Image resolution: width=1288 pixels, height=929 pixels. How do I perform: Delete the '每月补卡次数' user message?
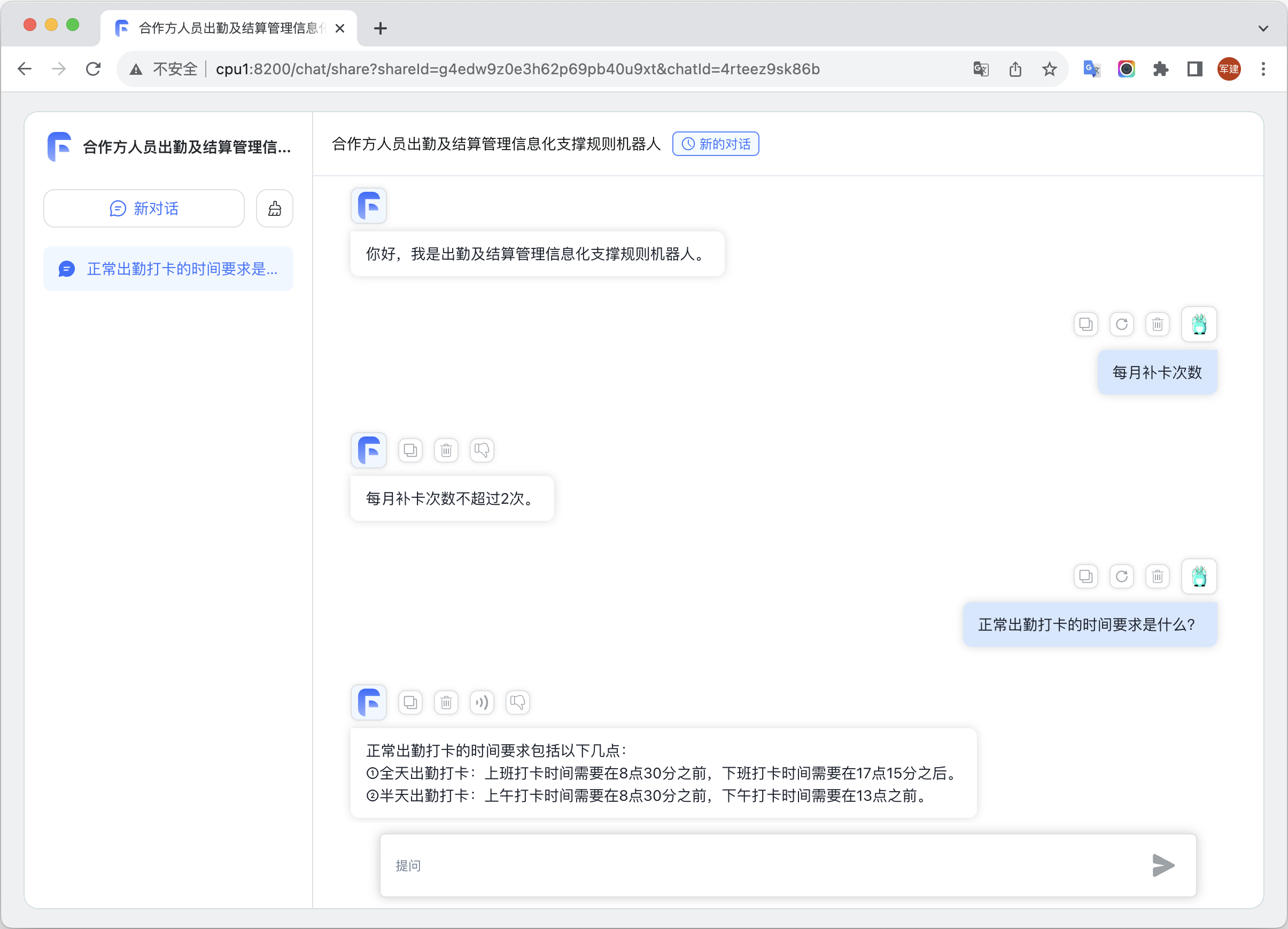click(x=1157, y=325)
